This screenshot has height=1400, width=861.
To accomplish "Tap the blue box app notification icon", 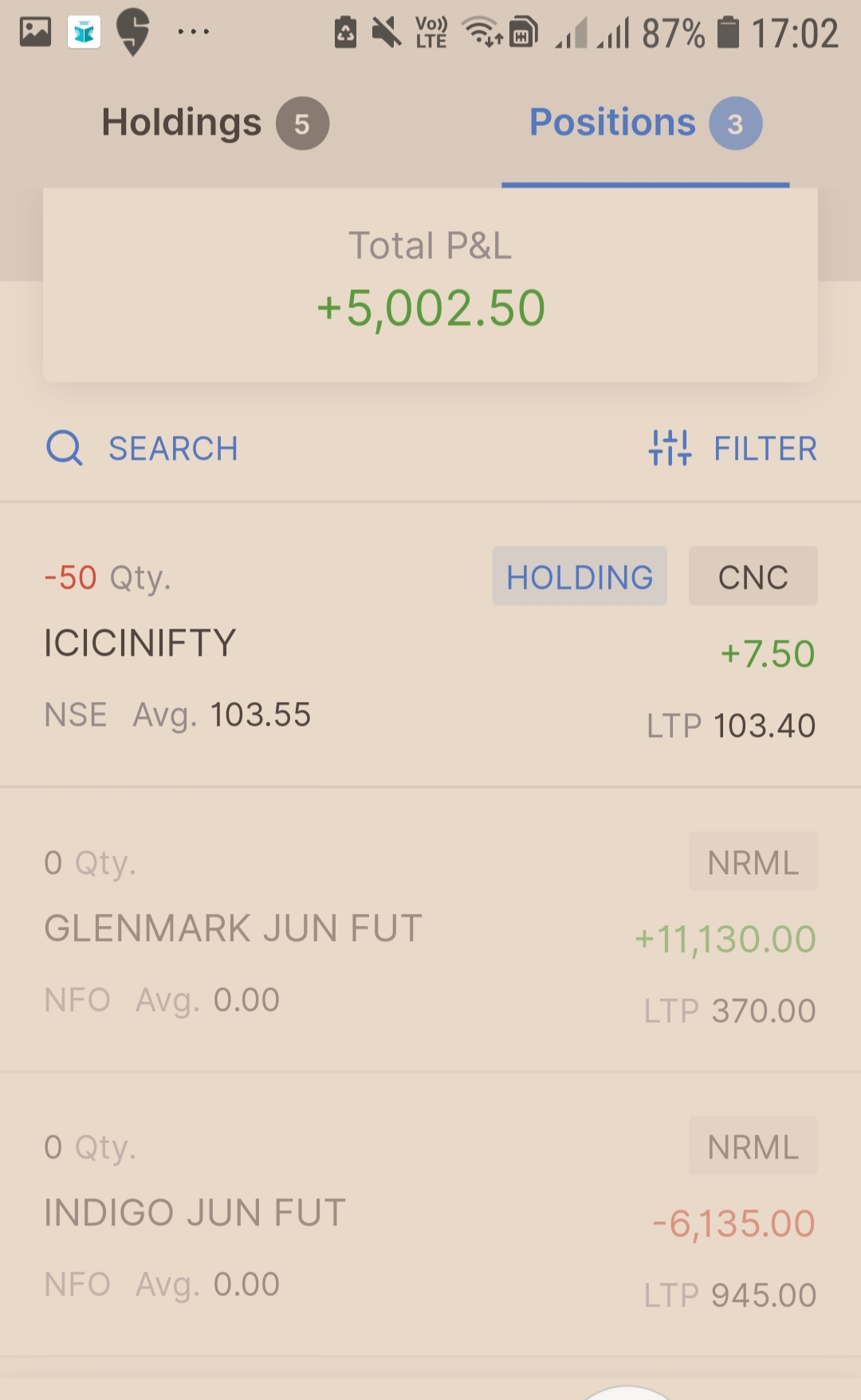I will coord(84,33).
